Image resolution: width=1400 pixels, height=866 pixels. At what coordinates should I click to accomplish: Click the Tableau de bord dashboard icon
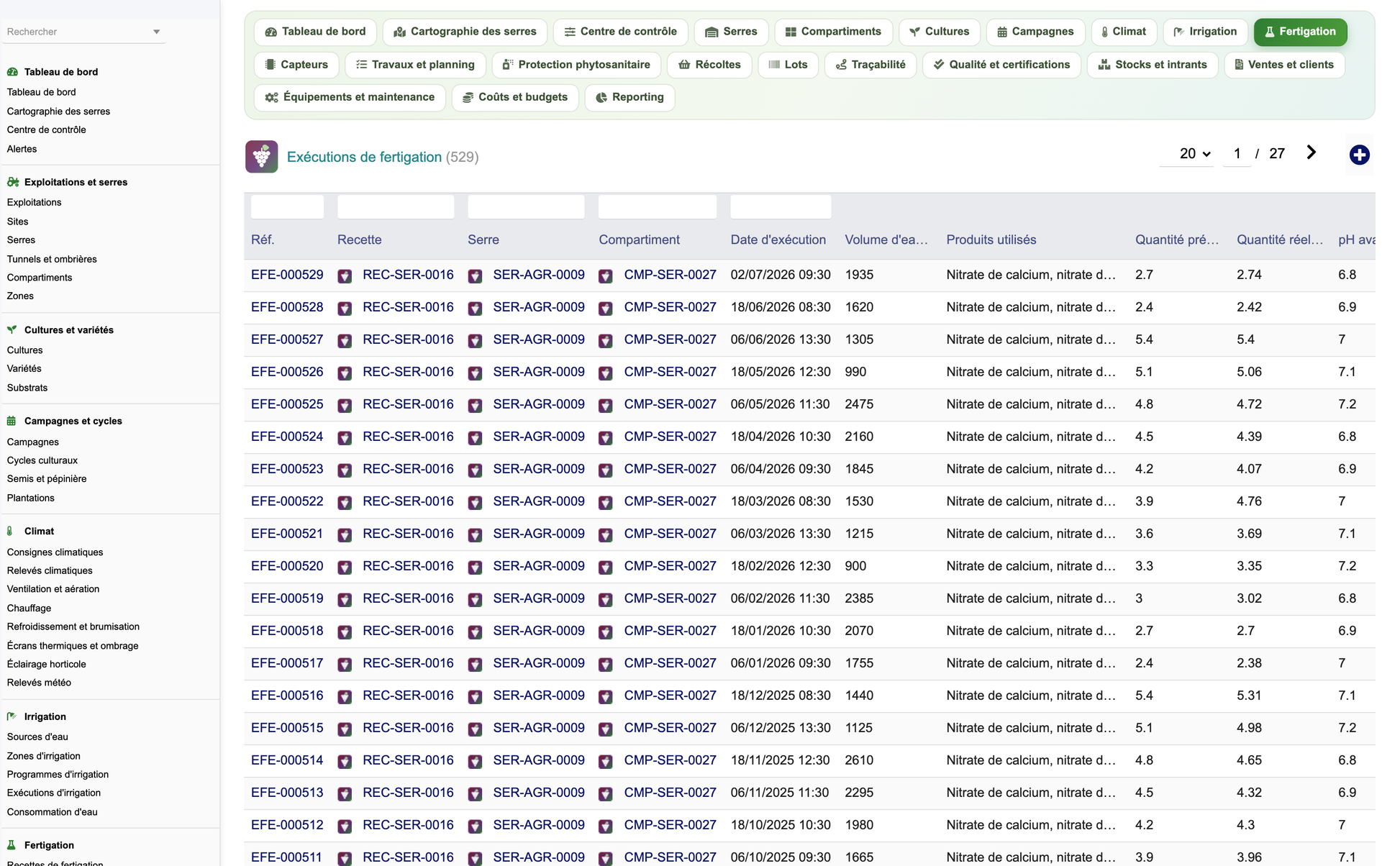point(271,32)
